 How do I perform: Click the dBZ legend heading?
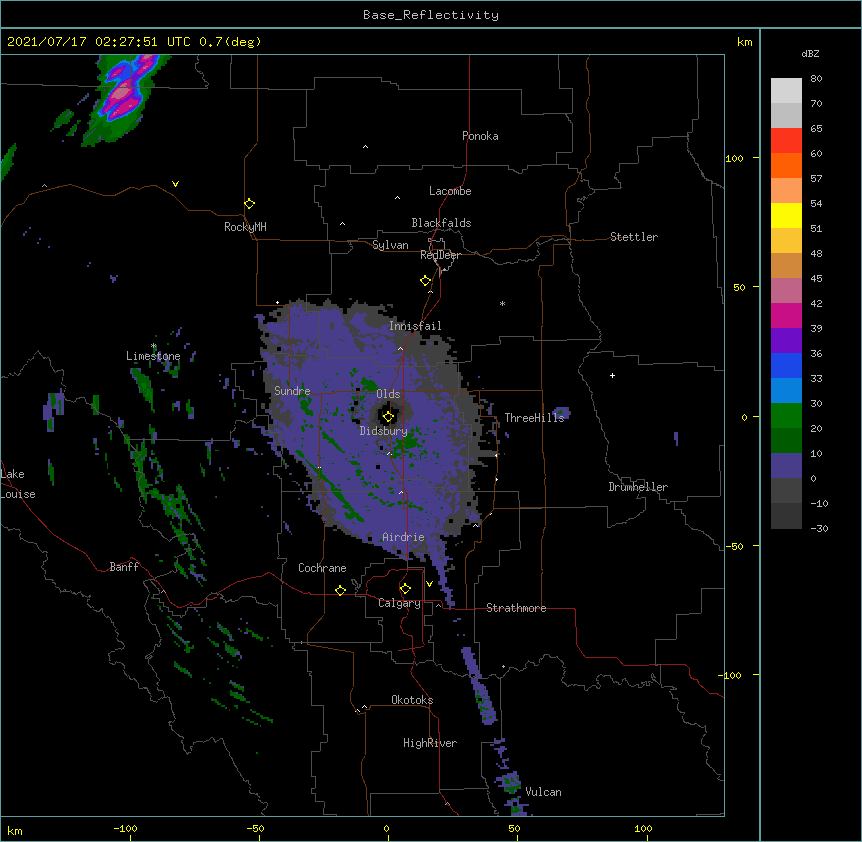pos(810,54)
